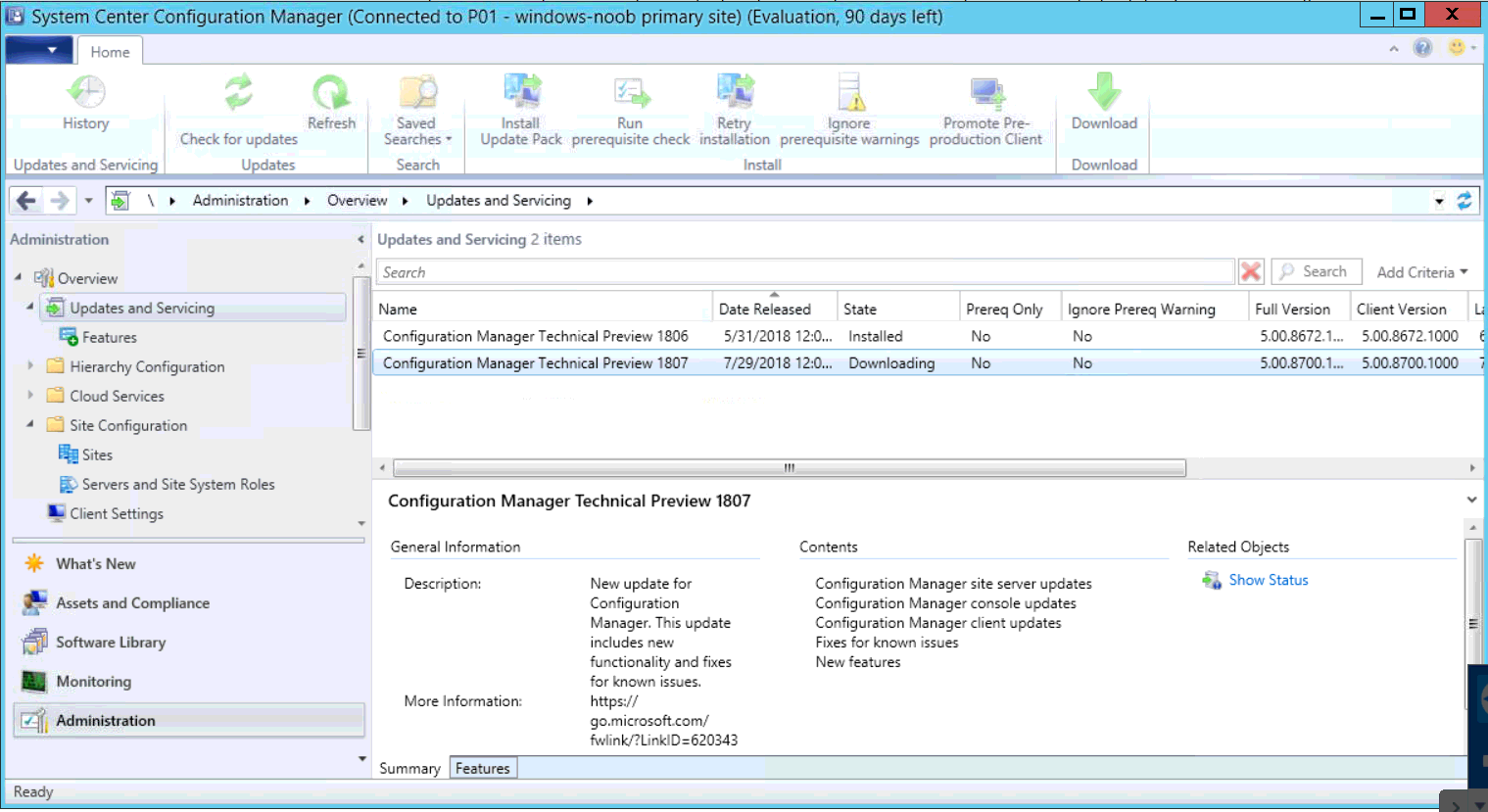The height and width of the screenshot is (812, 1488).
Task: Open the History ribbon button
Action: point(85,103)
